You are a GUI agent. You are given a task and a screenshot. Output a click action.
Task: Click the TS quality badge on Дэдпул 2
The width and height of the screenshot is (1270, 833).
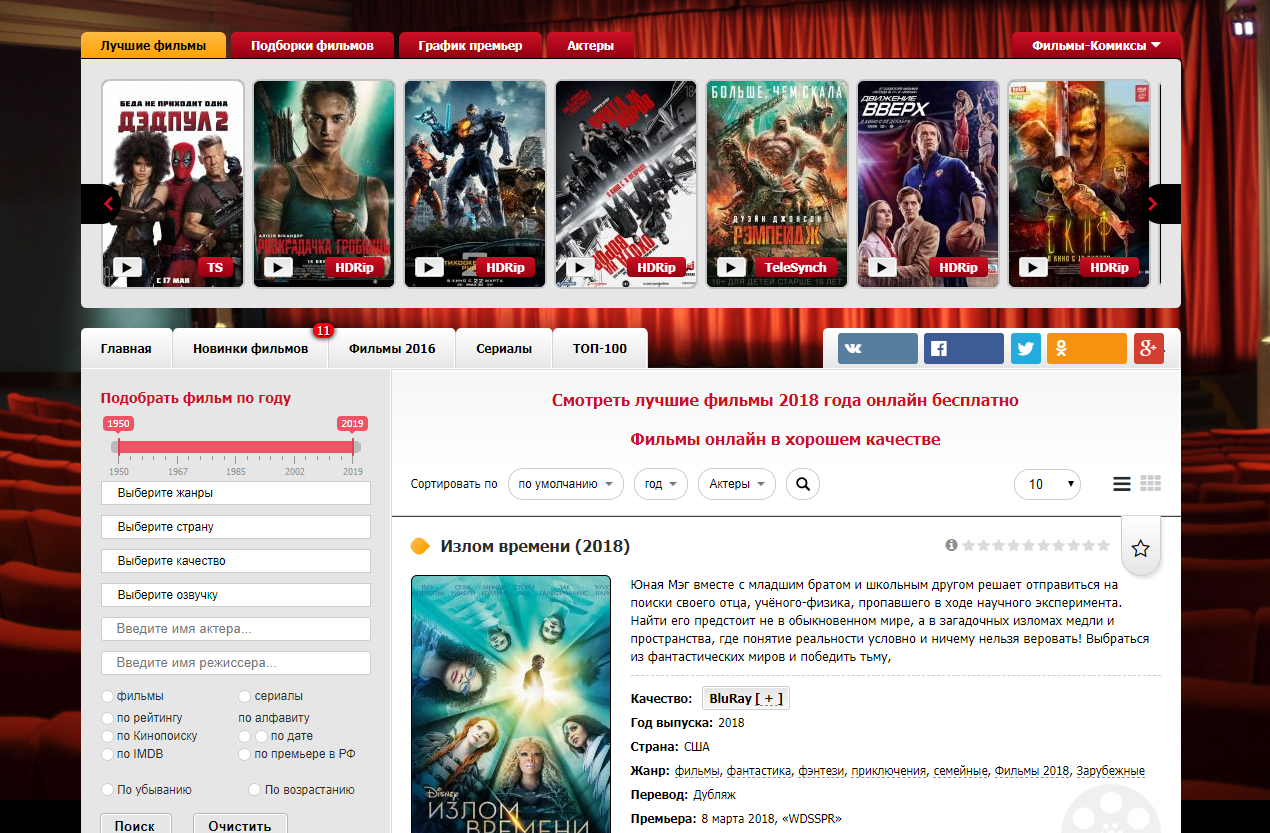(216, 267)
